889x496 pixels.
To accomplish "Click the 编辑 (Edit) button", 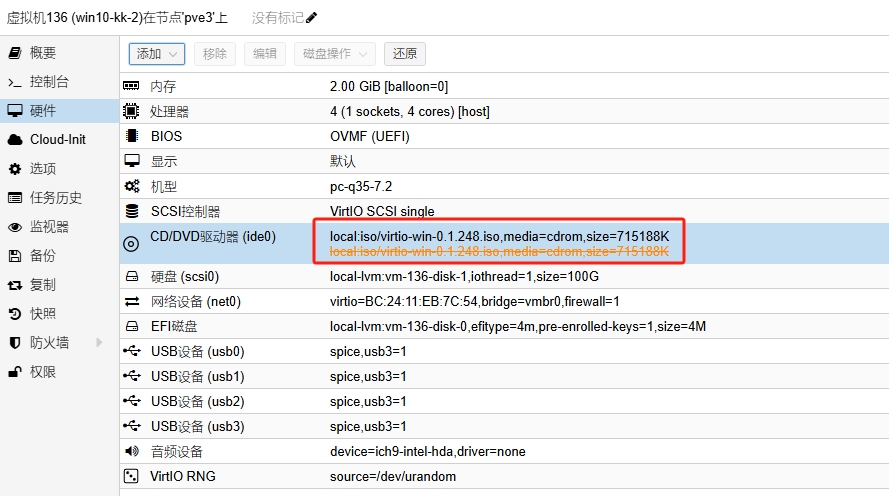I will point(265,54).
